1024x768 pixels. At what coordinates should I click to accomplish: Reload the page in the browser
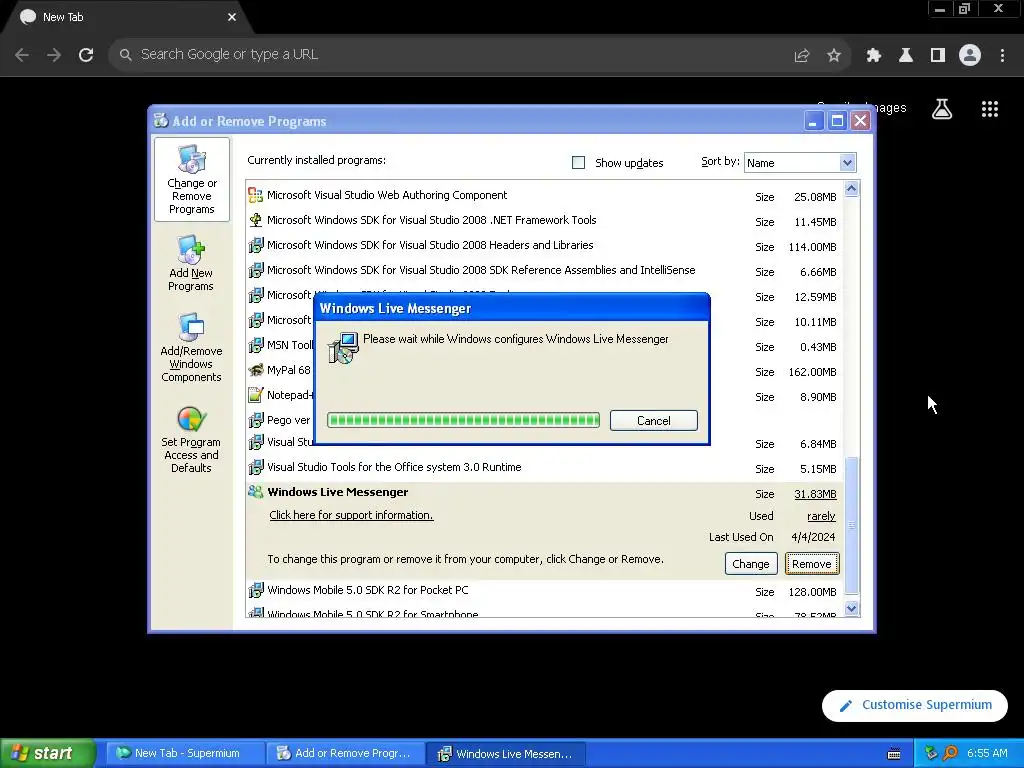coord(86,55)
